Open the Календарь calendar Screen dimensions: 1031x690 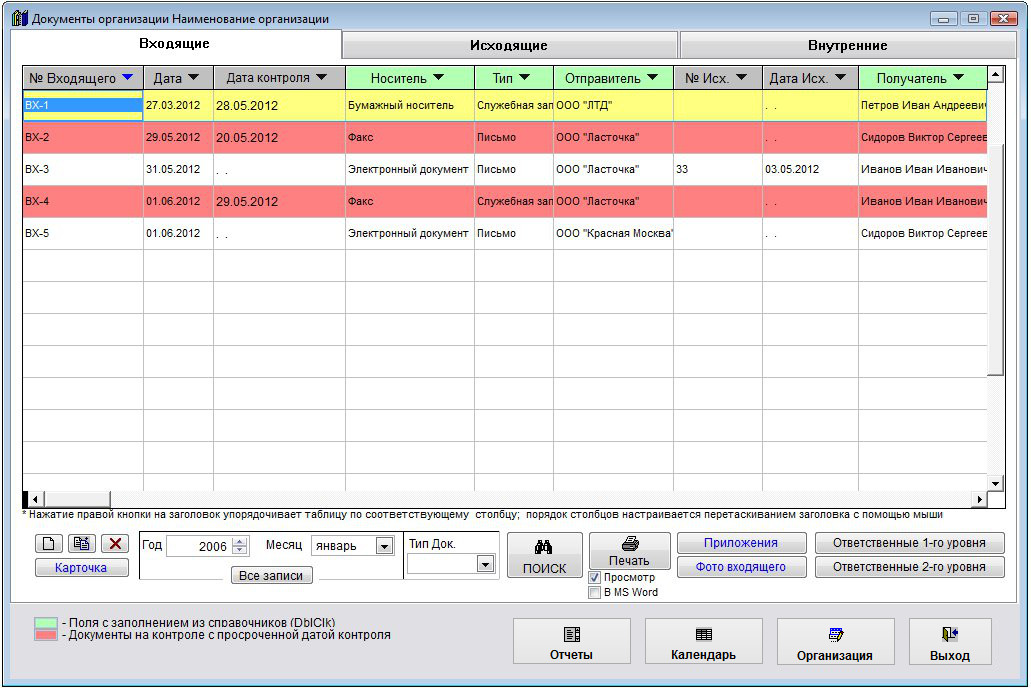pos(703,642)
